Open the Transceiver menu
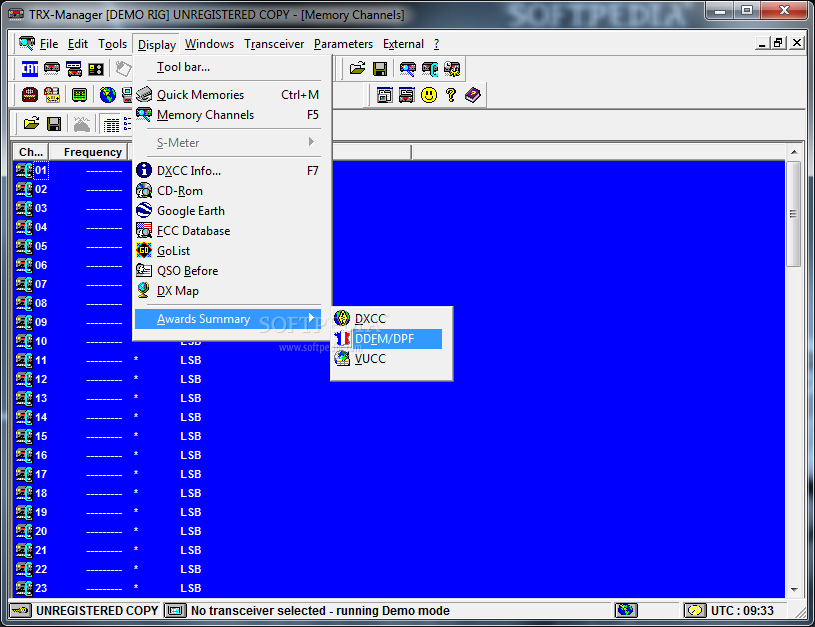Image resolution: width=815 pixels, height=627 pixels. coord(274,44)
